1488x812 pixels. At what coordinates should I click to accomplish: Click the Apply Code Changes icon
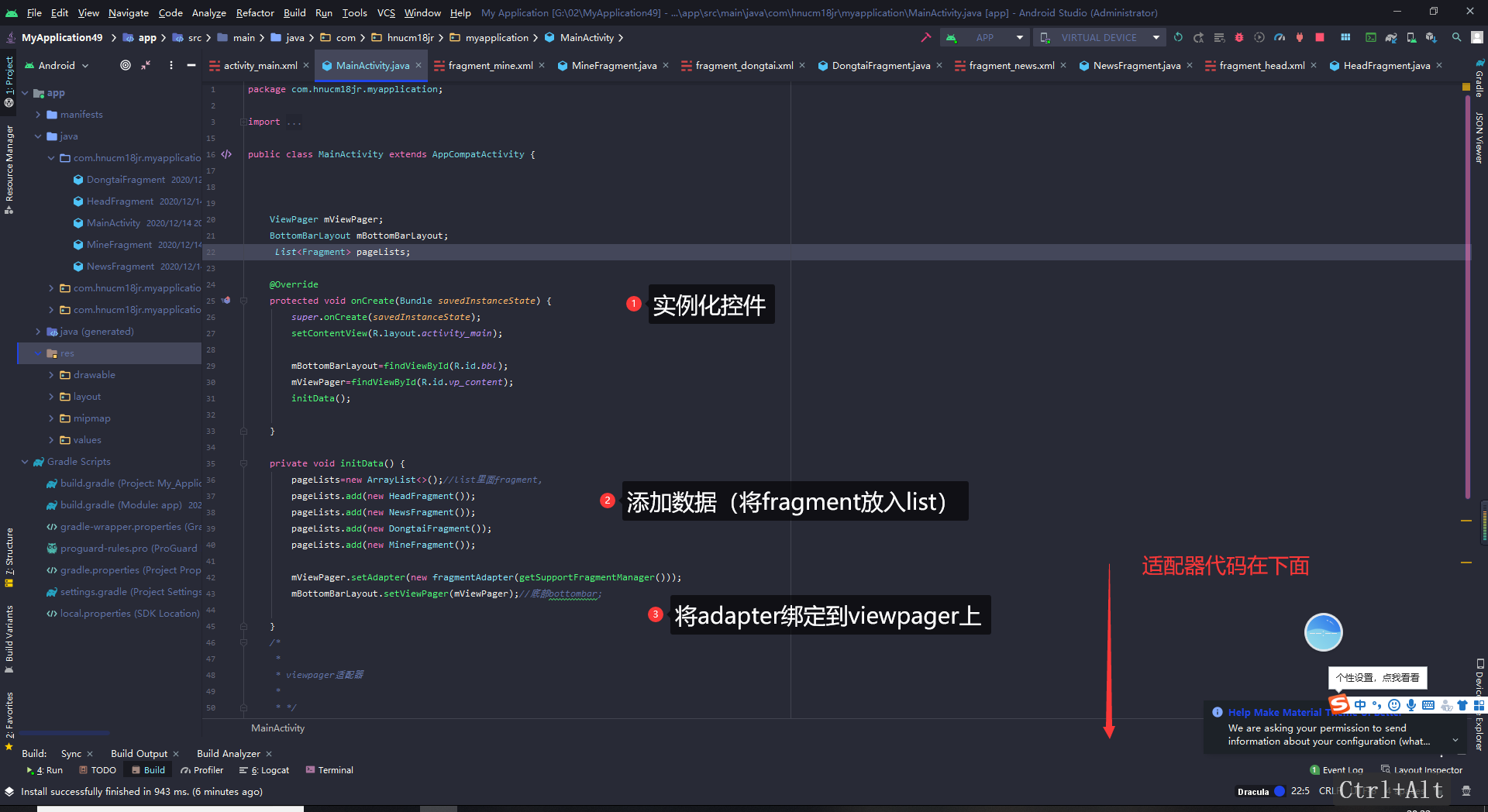pos(1219,37)
